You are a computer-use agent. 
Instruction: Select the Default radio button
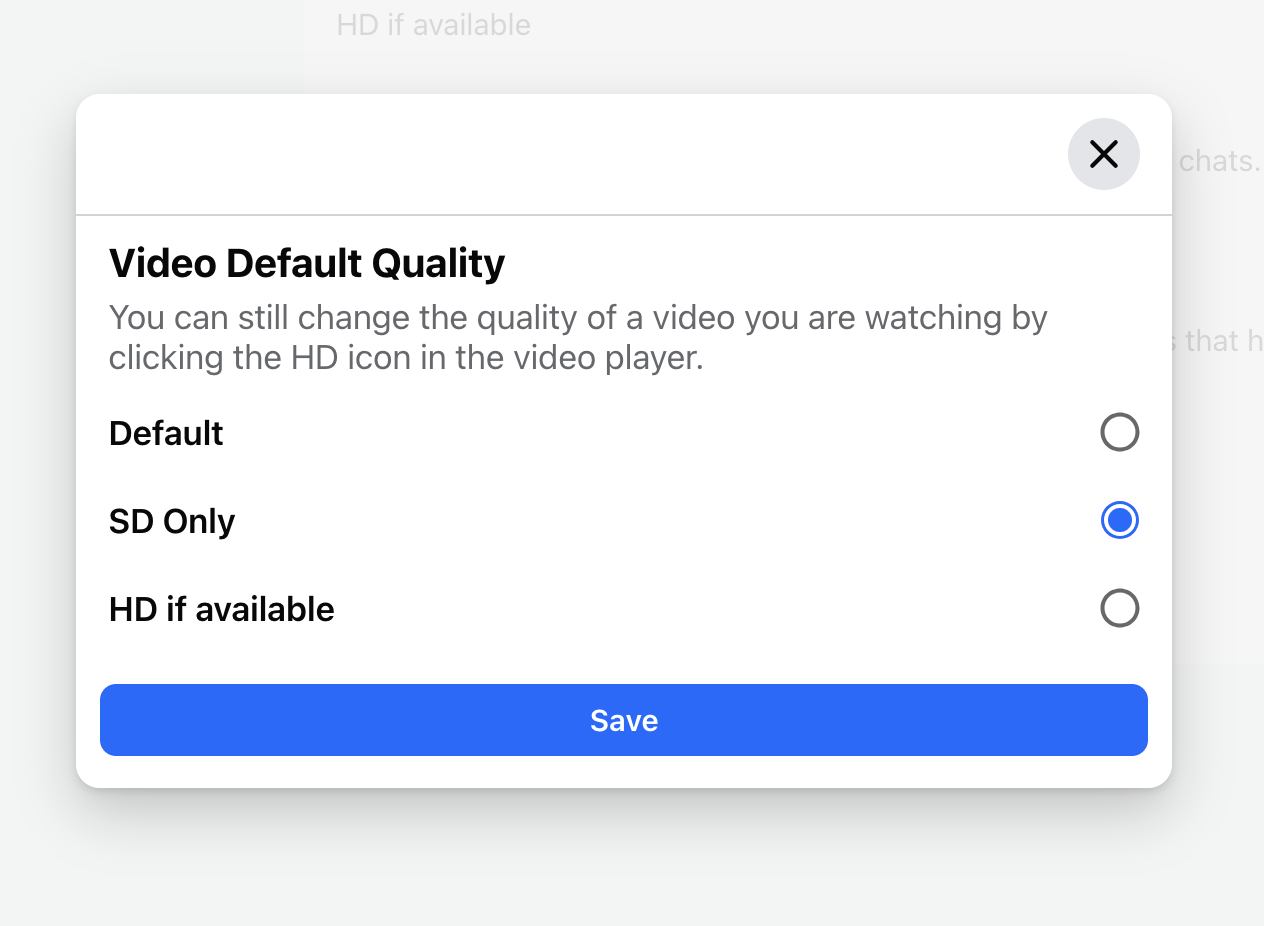pos(1119,432)
